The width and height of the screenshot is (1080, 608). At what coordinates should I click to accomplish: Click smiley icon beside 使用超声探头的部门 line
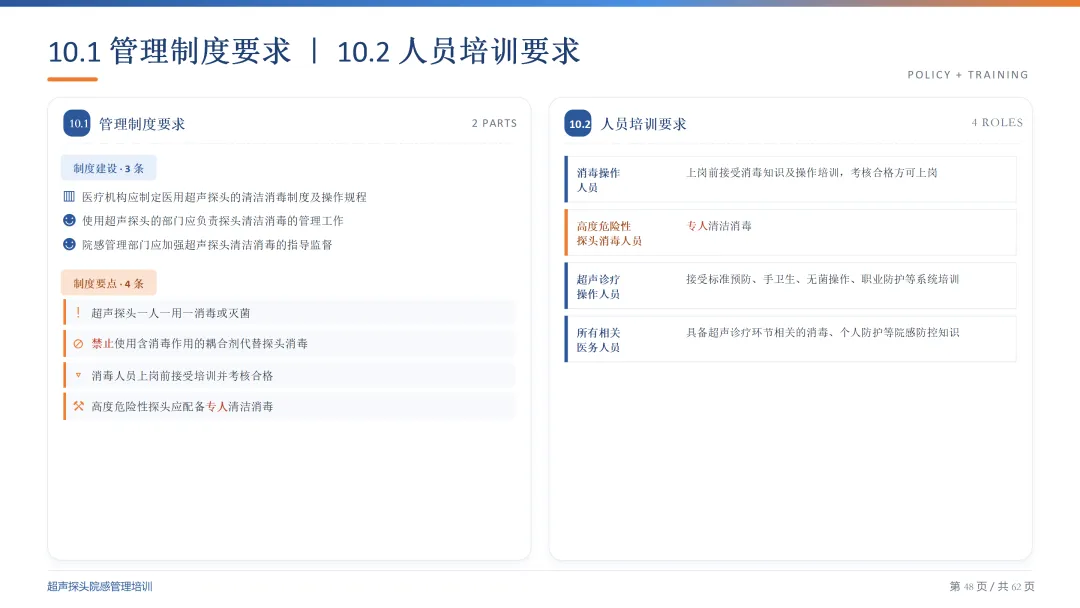[x=69, y=220]
